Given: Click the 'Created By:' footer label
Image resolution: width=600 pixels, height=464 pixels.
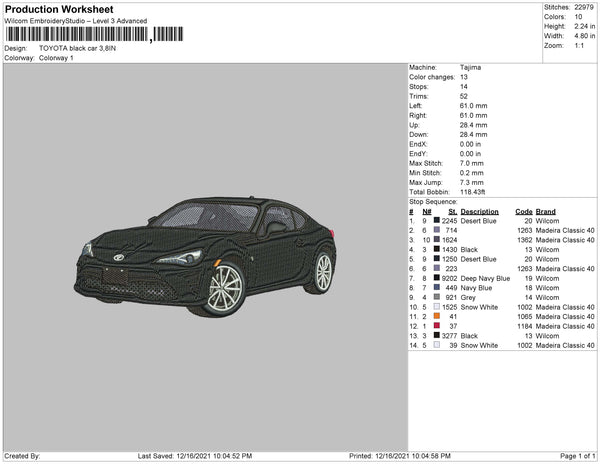Looking at the screenshot, I should point(22,456).
